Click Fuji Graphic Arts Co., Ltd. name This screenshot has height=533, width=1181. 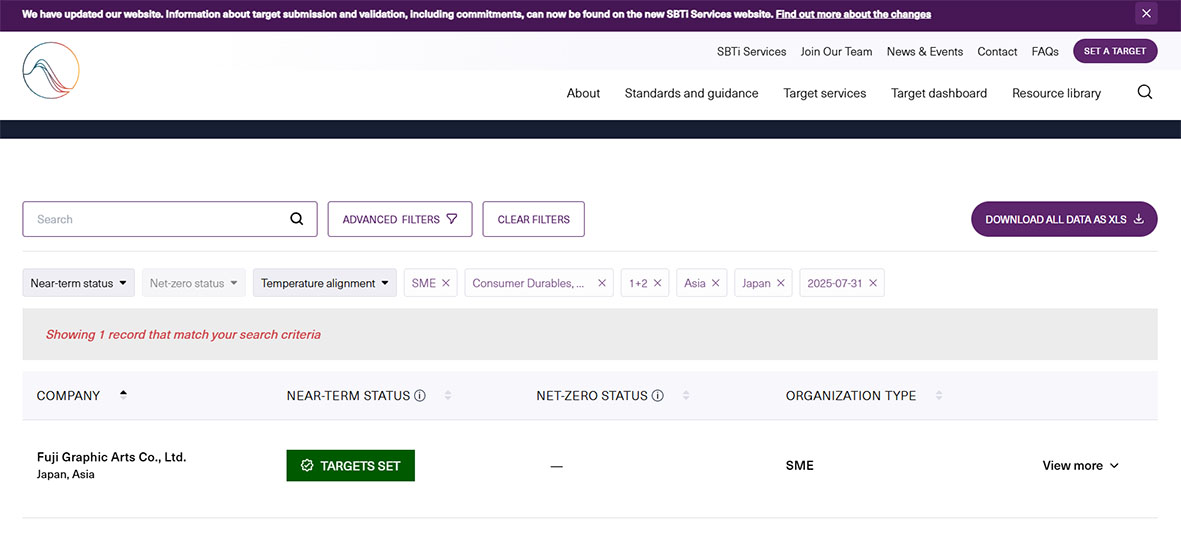click(111, 457)
